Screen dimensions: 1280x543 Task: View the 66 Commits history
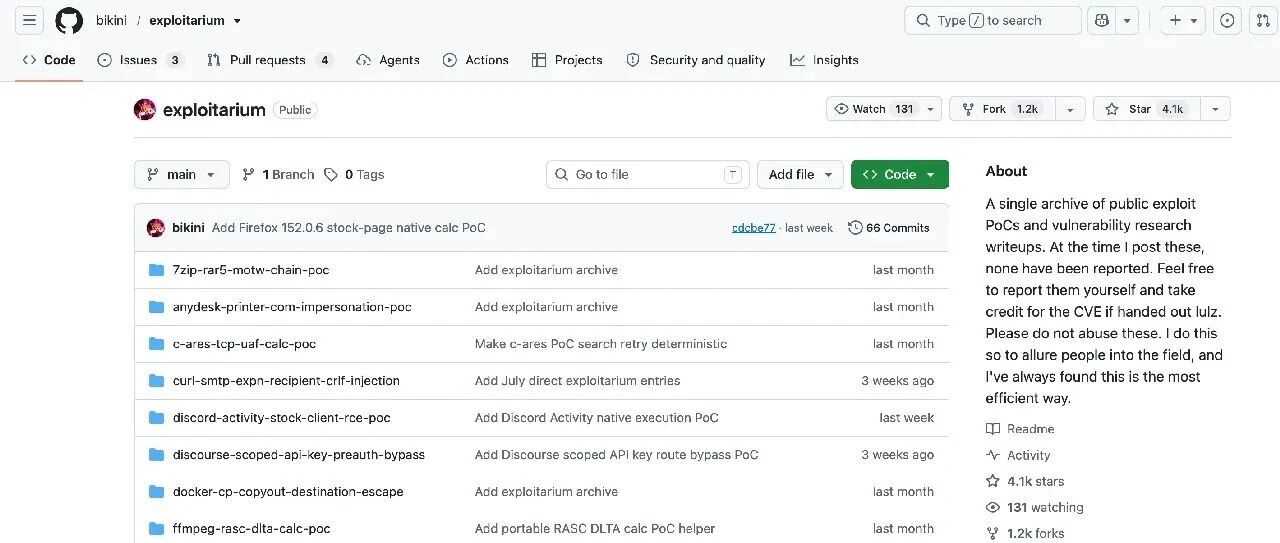coord(889,228)
